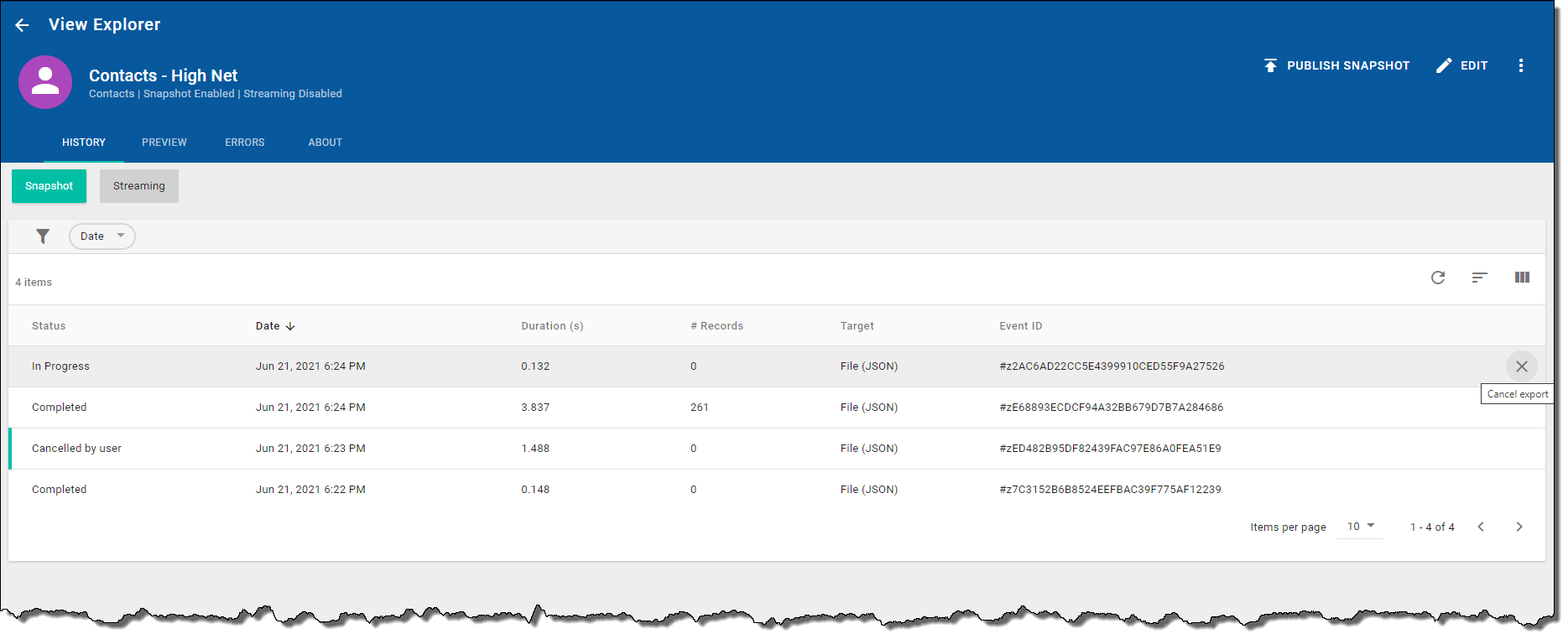Select the Snapshot history toggle
This screenshot has width=1568, height=644.
pyautogui.click(x=49, y=186)
